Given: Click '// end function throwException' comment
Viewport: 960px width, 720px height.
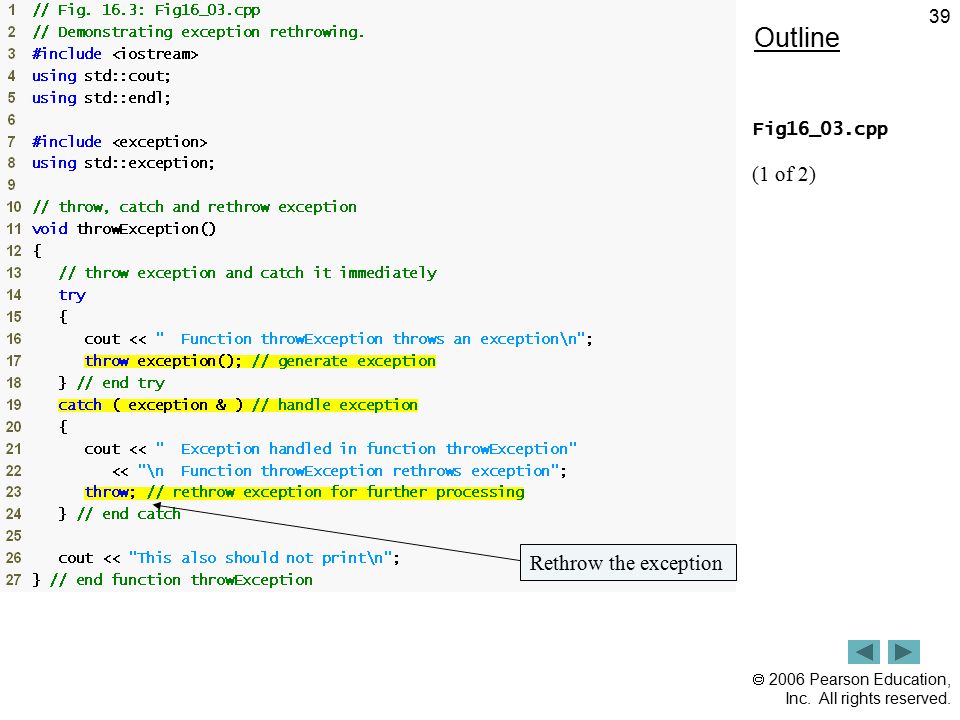Looking at the screenshot, I should (181, 580).
